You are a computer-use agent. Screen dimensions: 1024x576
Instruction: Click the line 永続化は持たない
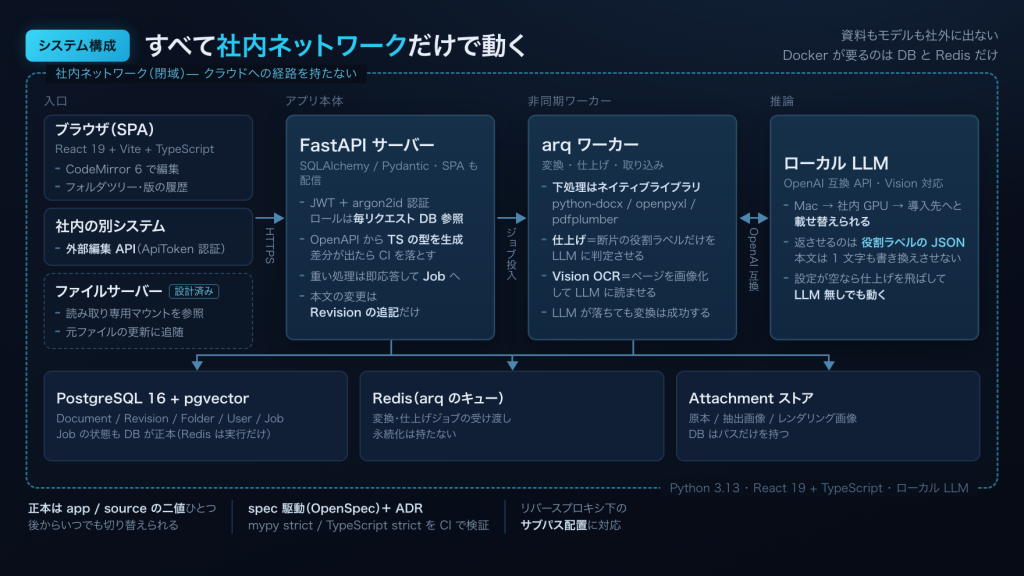click(414, 434)
